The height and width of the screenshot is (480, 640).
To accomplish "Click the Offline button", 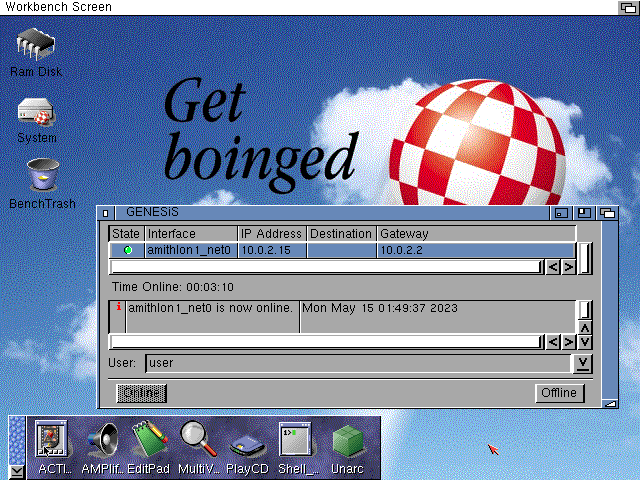I will (559, 393).
